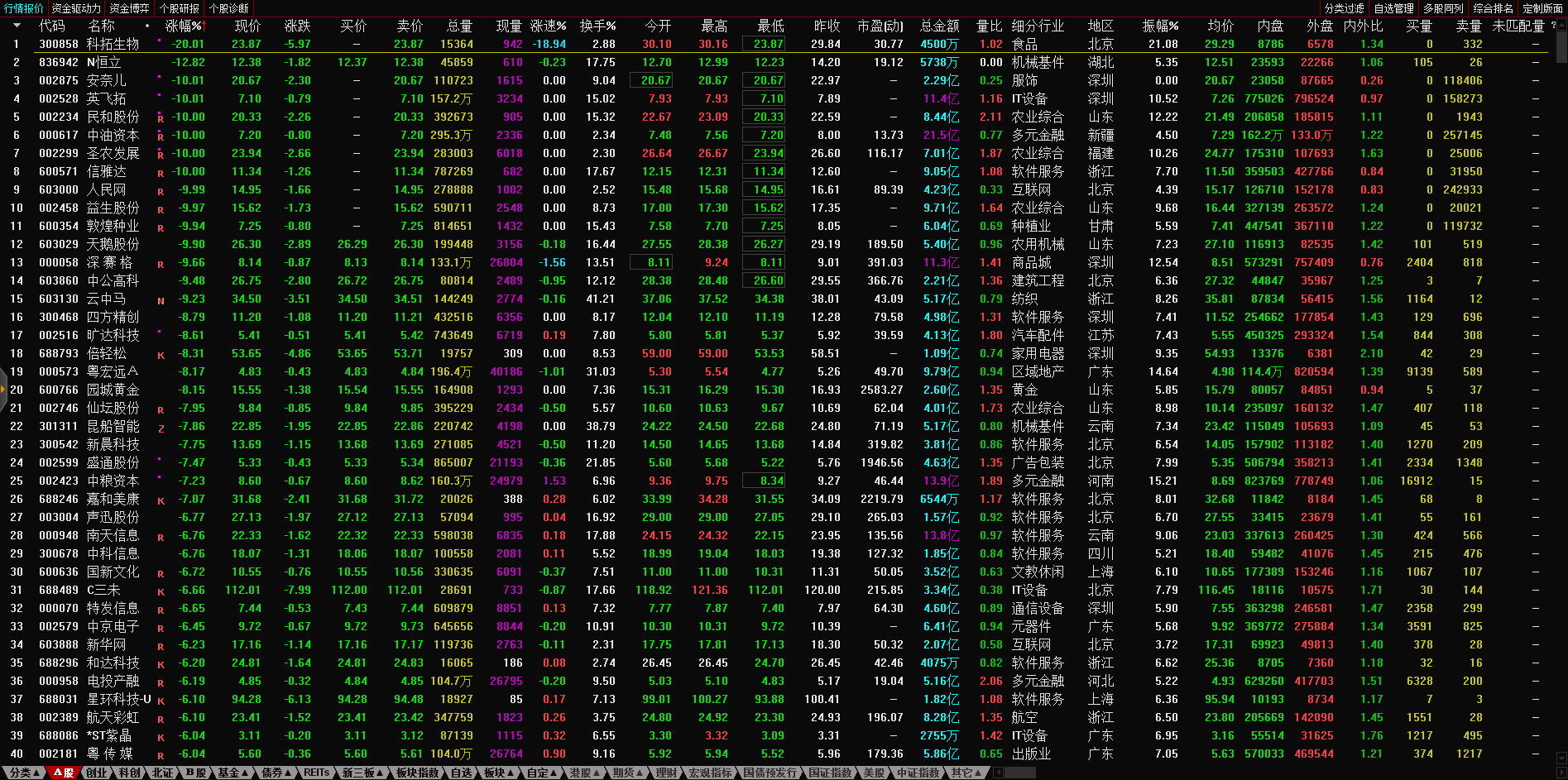
Task: Click the scroll-down arrow at bottom right
Action: (x=1561, y=757)
